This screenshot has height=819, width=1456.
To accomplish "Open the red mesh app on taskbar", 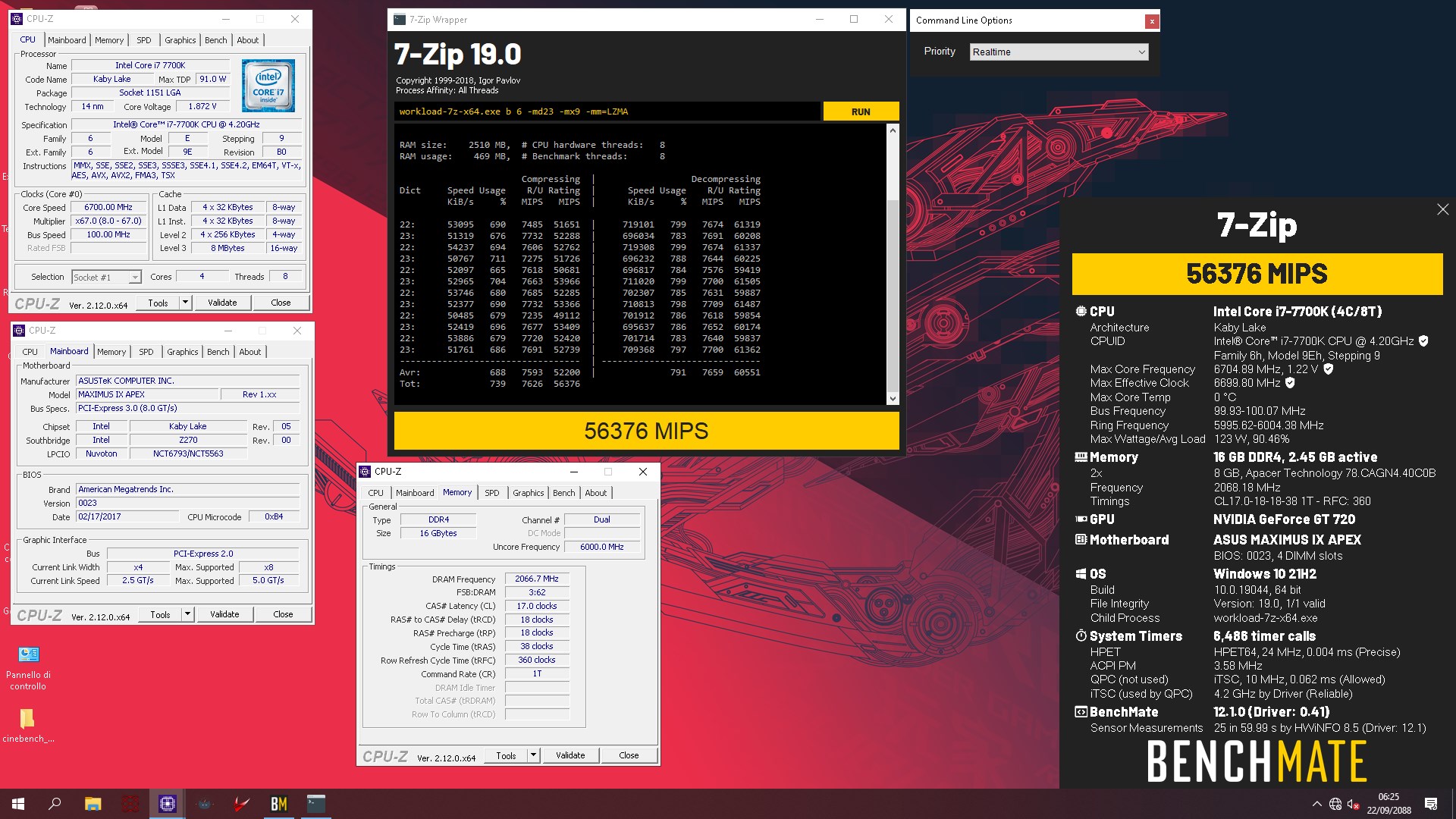I will click(130, 804).
